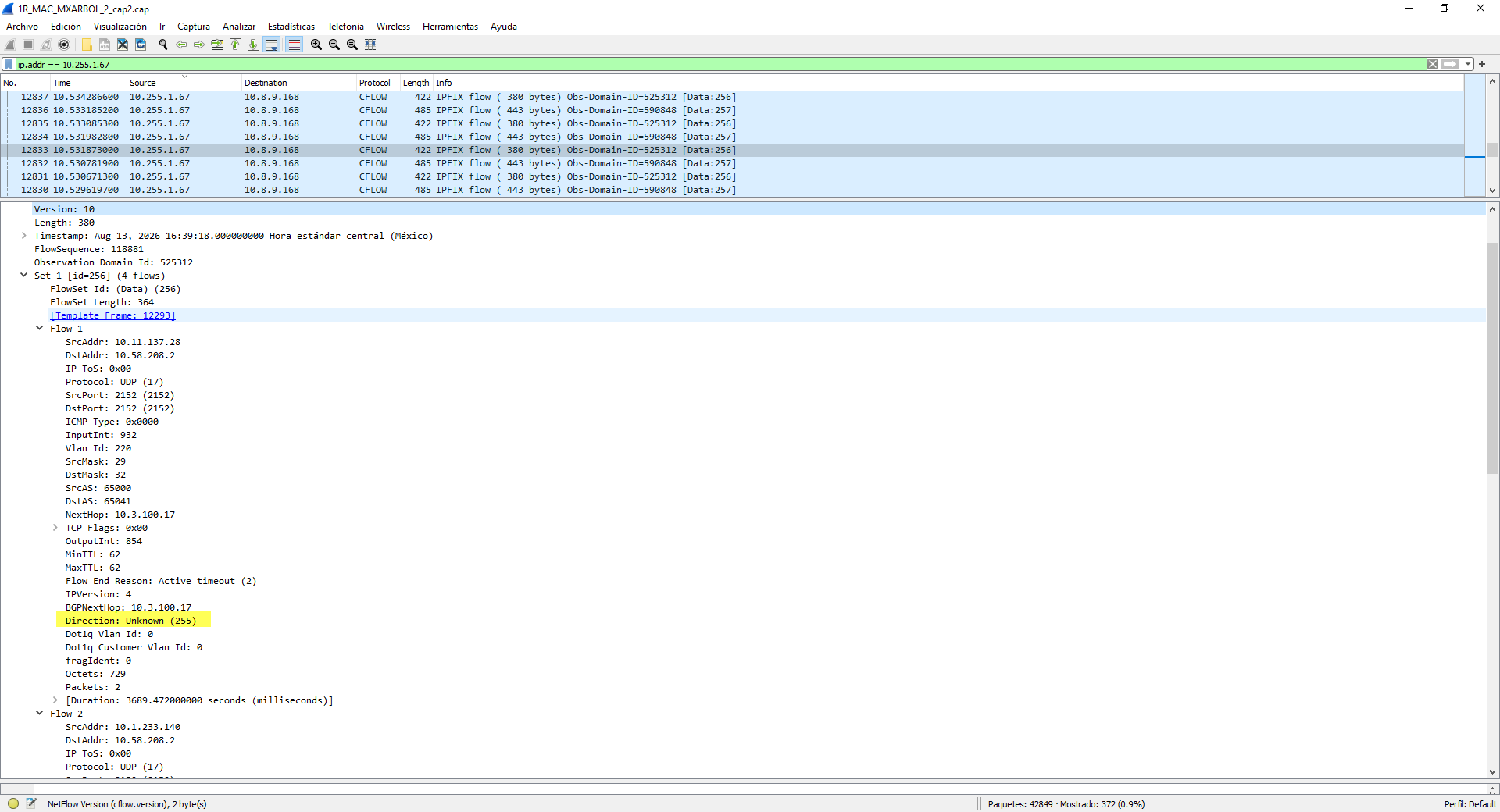Open the display filter bookmark button

(9, 64)
